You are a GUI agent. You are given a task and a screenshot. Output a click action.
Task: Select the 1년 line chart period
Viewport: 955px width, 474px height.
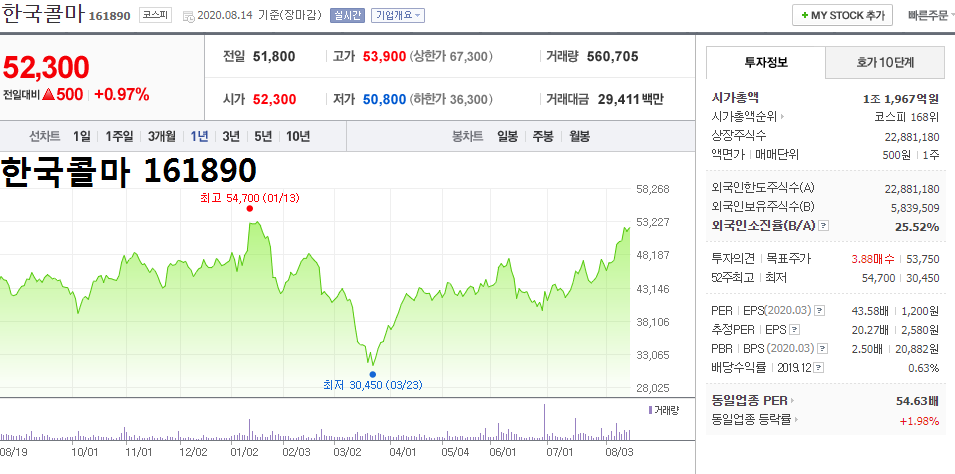tap(199, 136)
